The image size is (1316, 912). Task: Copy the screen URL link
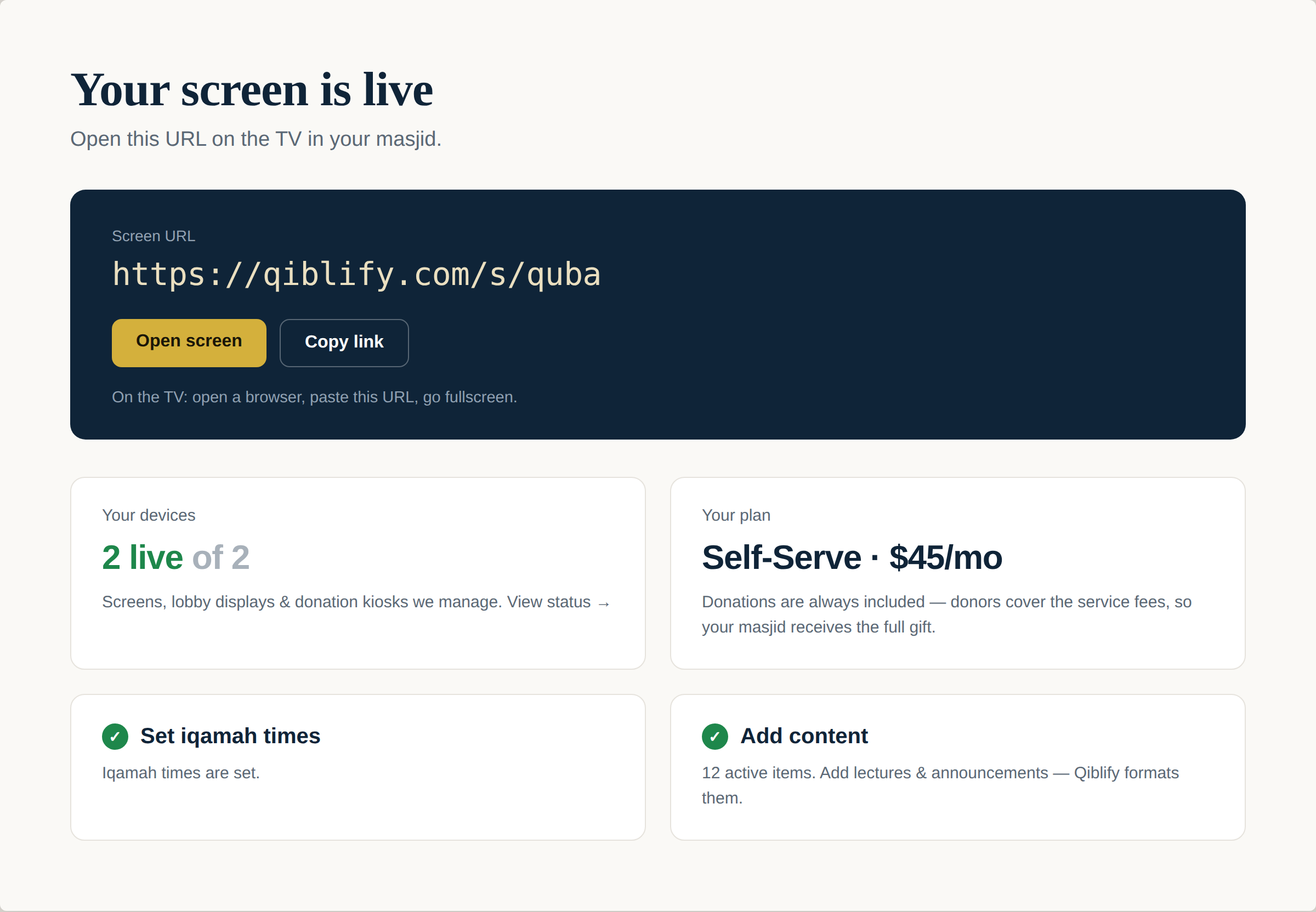pyautogui.click(x=344, y=343)
